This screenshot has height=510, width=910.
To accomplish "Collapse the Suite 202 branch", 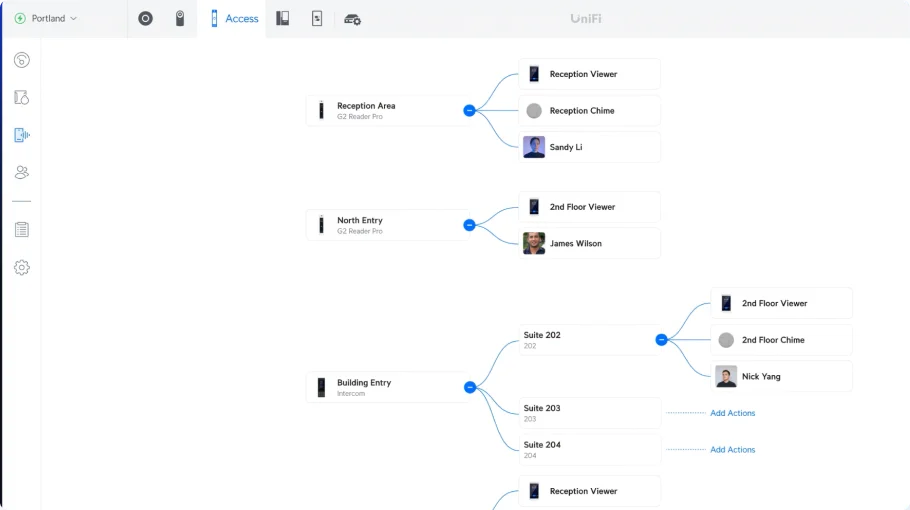I will click(661, 339).
